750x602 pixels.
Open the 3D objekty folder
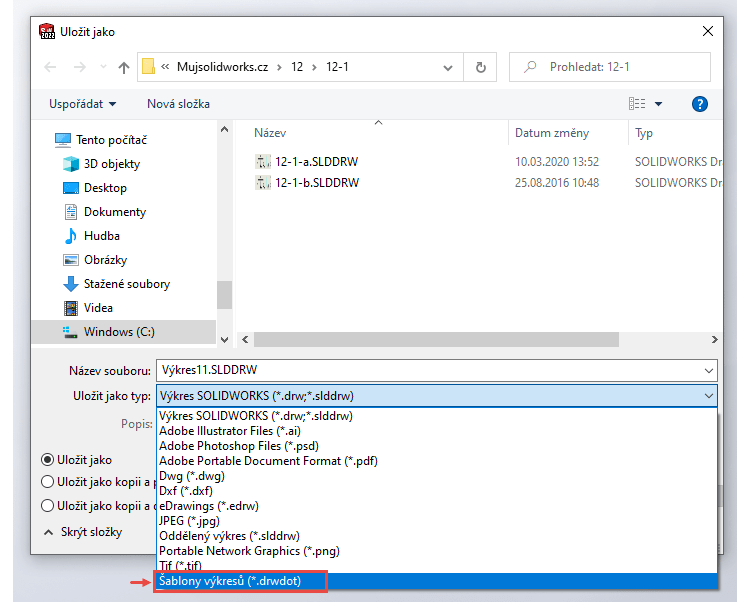(x=112, y=164)
